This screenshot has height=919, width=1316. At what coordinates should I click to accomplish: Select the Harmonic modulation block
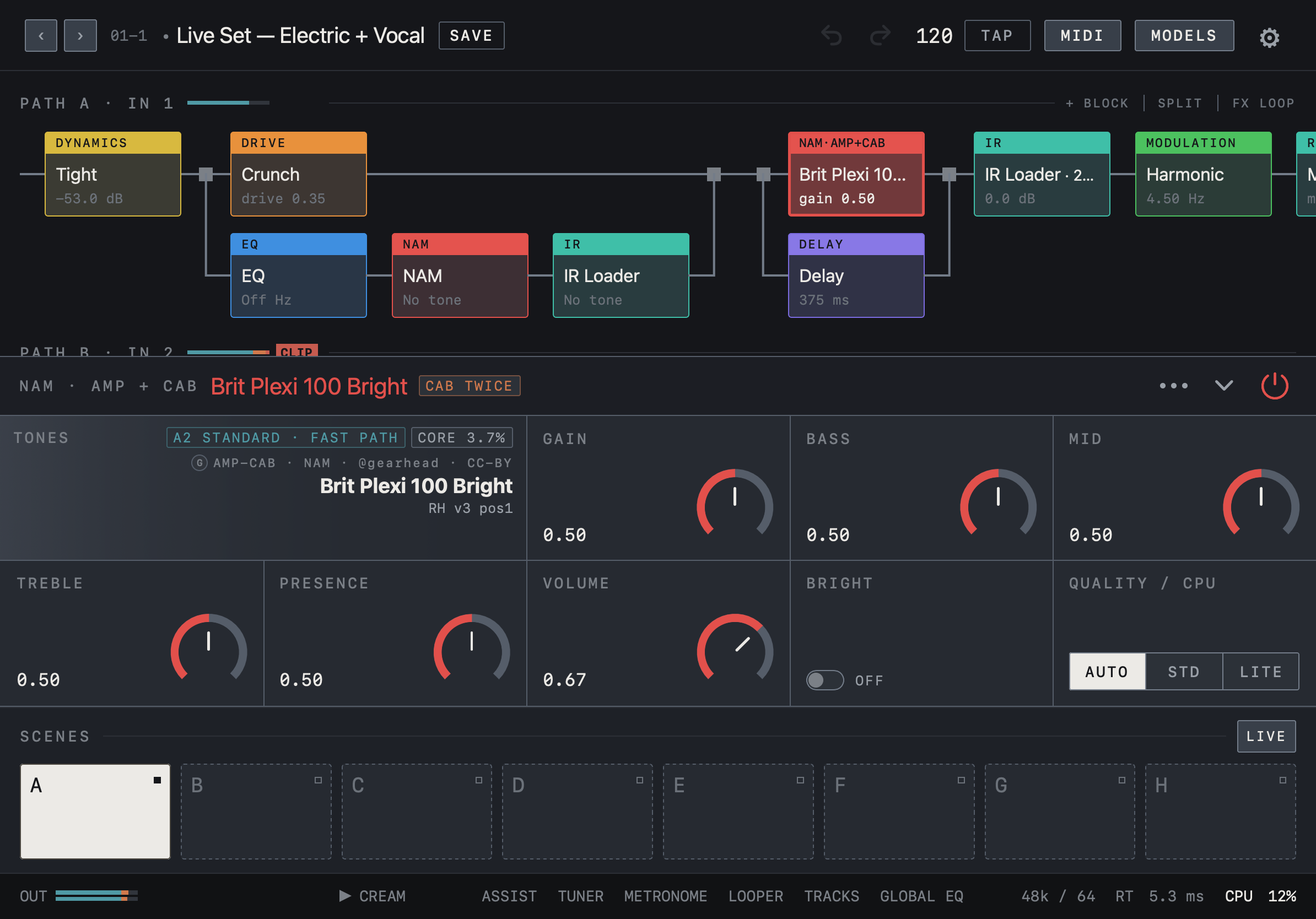pyautogui.click(x=1204, y=174)
